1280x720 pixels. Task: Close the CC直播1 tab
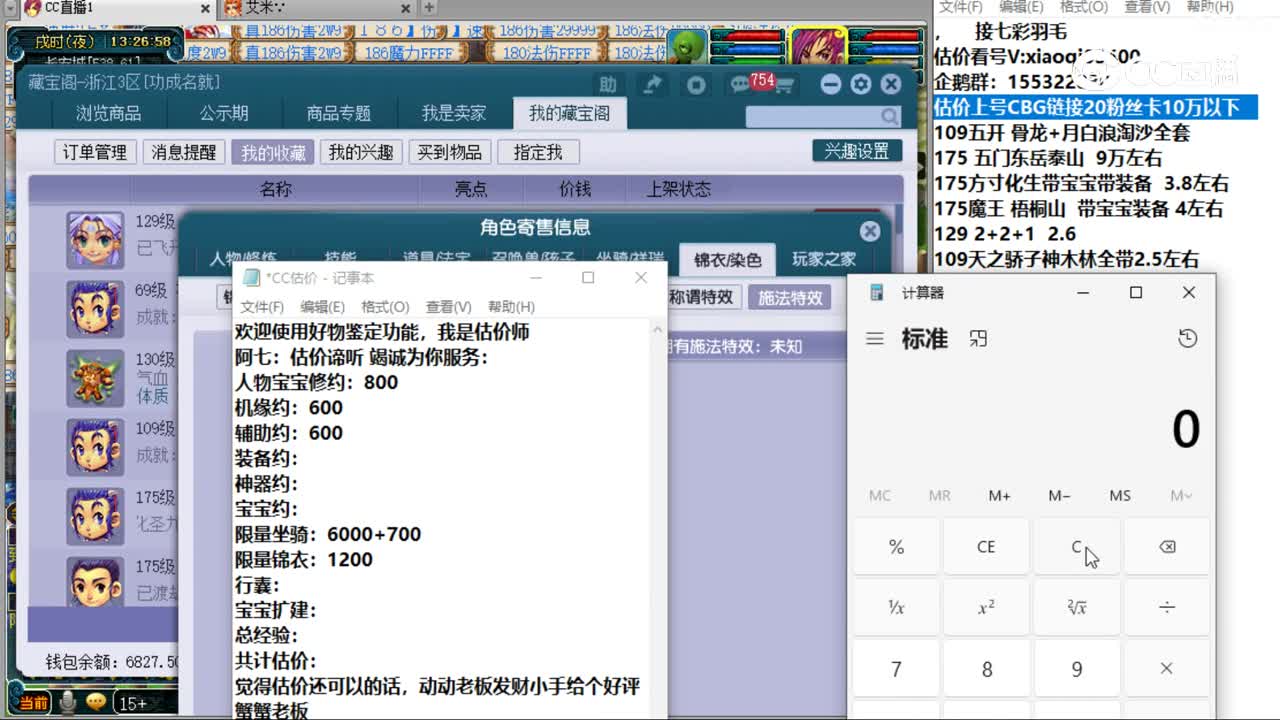[x=205, y=8]
